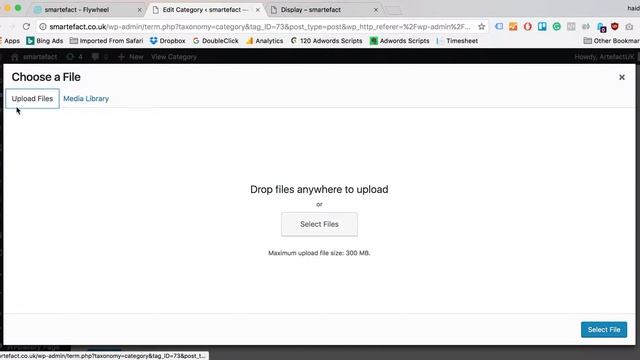Image resolution: width=640 pixels, height=360 pixels.
Task: Click the macOS yellow minimize window button
Action: click(x=7, y=8)
